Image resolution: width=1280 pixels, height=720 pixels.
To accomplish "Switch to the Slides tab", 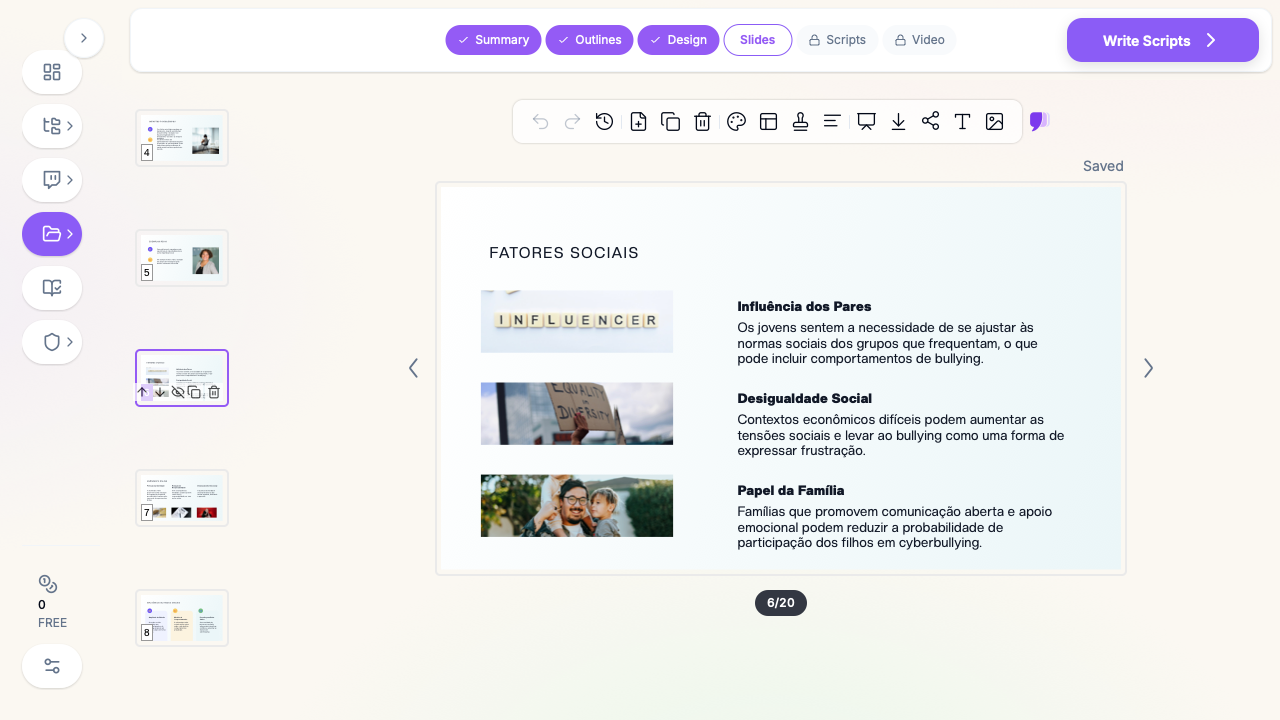I will click(757, 40).
